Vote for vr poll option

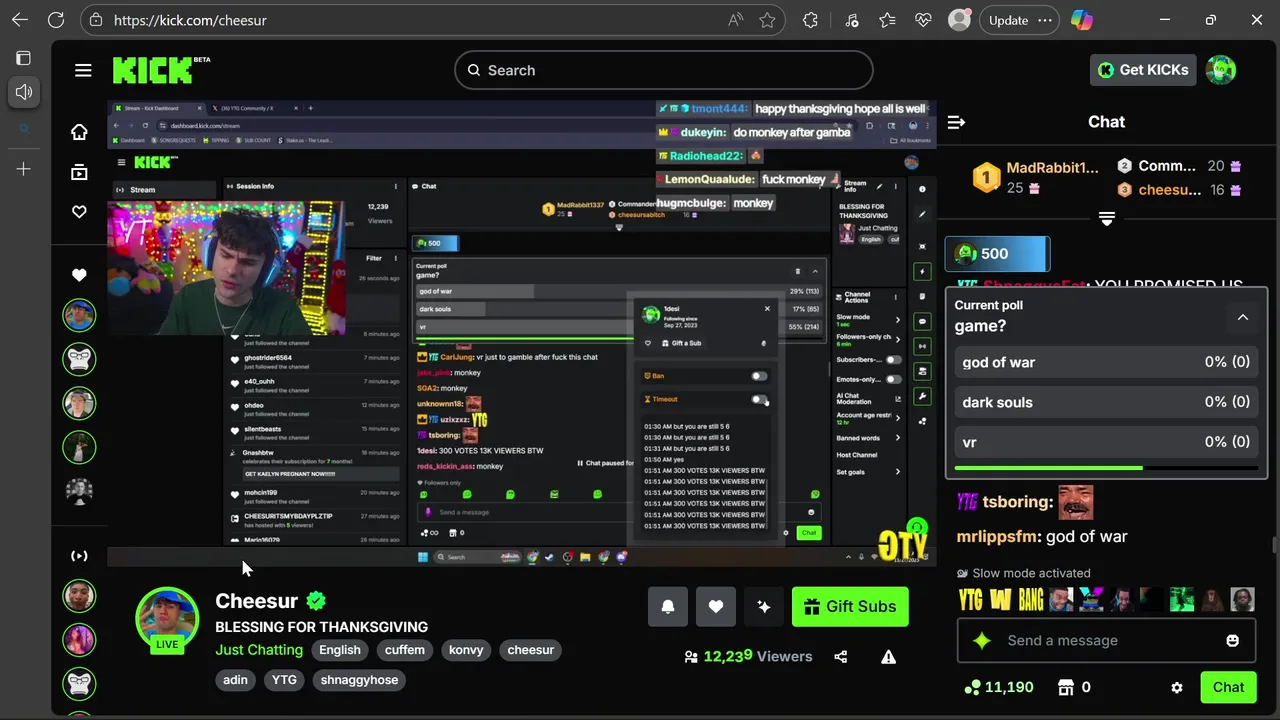[1106, 442]
